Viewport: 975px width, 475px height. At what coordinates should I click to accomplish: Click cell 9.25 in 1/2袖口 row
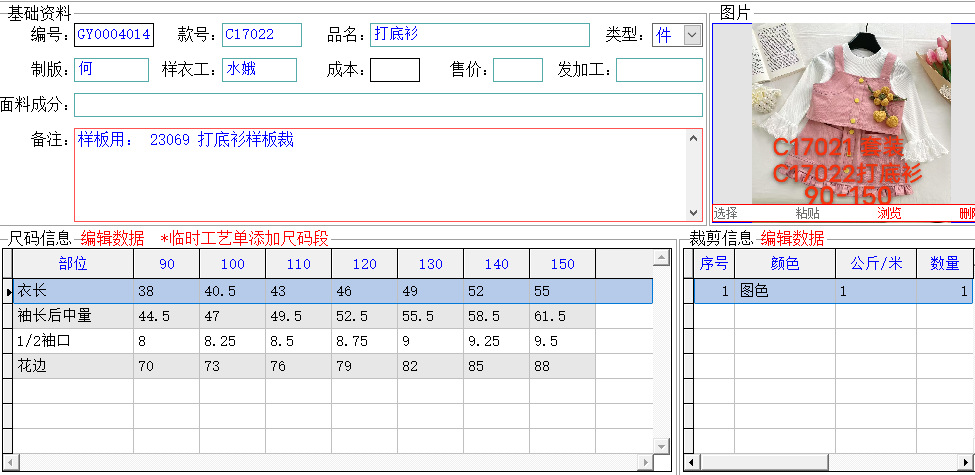coord(496,341)
